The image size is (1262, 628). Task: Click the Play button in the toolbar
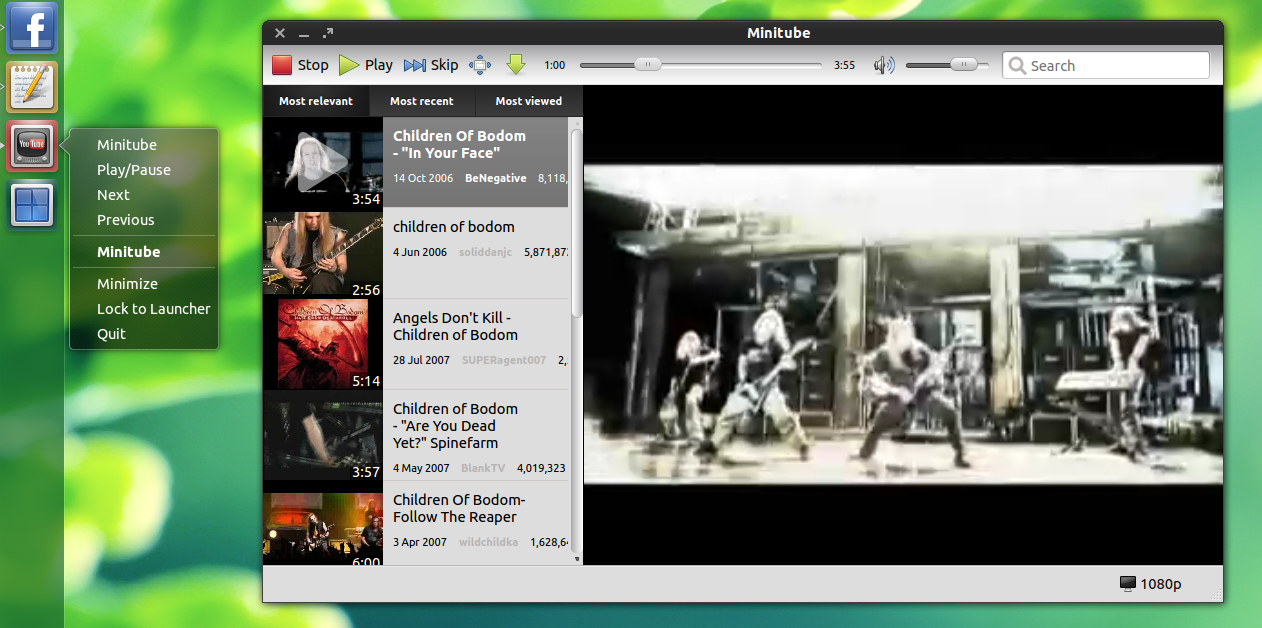pos(366,65)
